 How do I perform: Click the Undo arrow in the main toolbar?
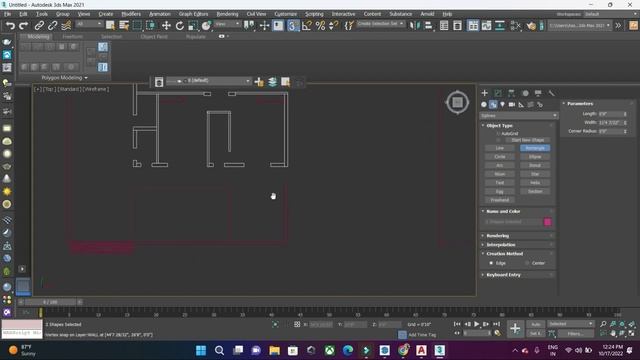10,26
